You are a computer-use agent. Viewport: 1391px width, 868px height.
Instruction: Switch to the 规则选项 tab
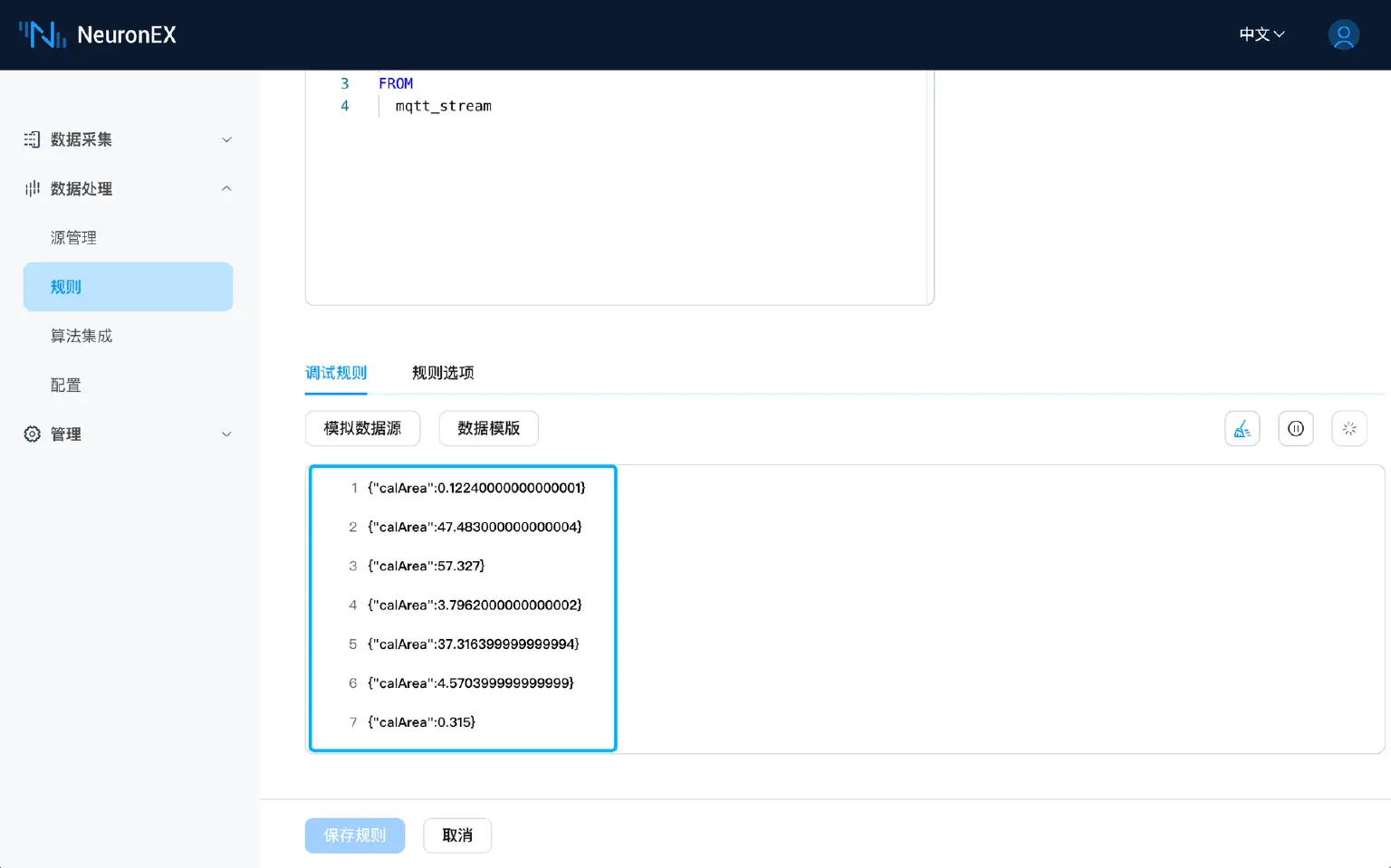(x=443, y=372)
